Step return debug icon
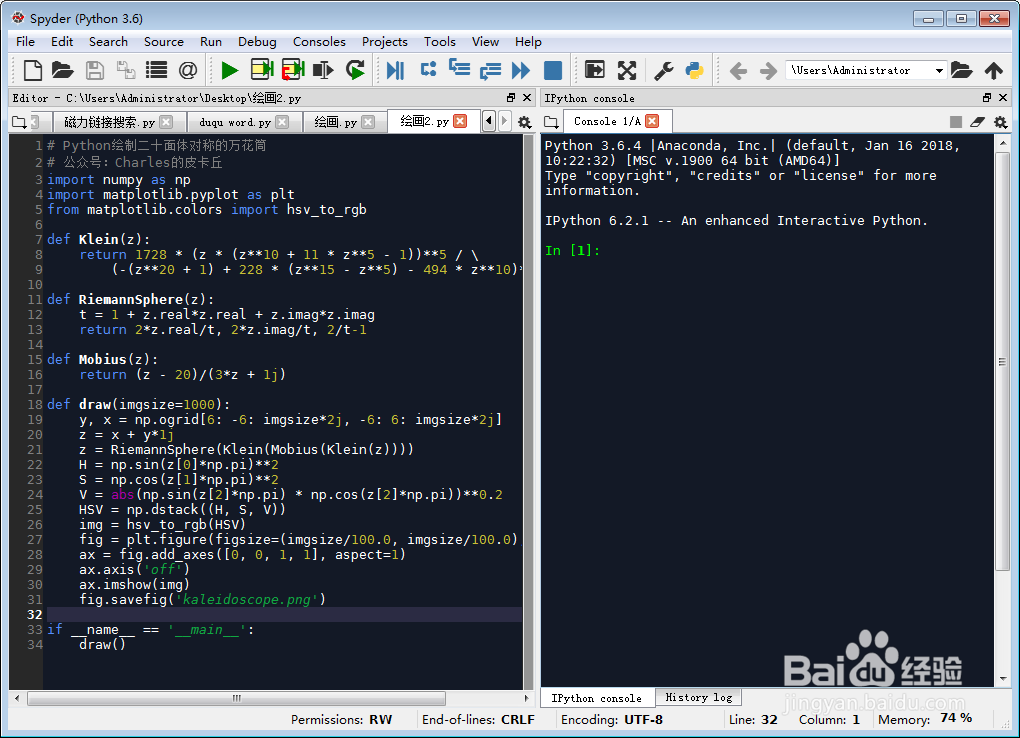Screen dimensions: 1020x738 (x=490, y=70)
